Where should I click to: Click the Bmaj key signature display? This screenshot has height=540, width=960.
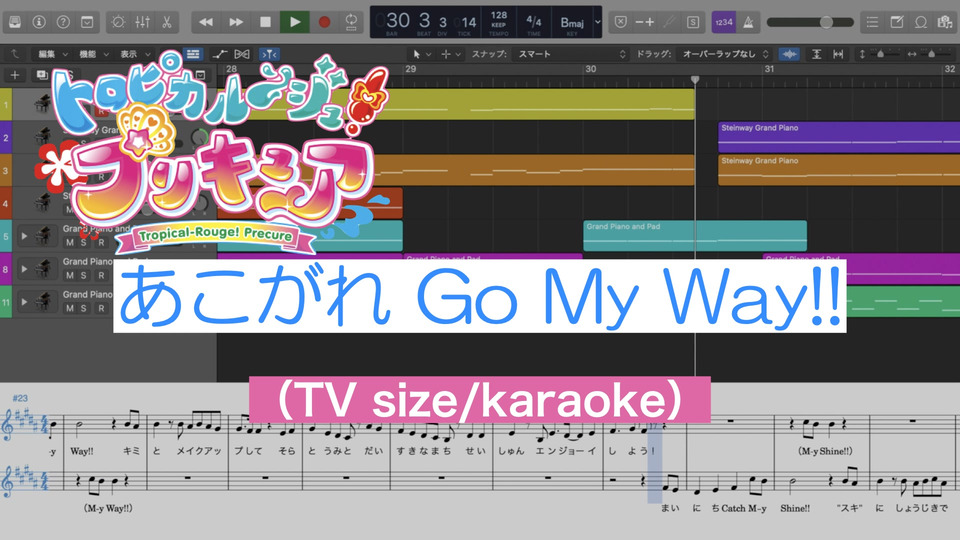pos(572,23)
